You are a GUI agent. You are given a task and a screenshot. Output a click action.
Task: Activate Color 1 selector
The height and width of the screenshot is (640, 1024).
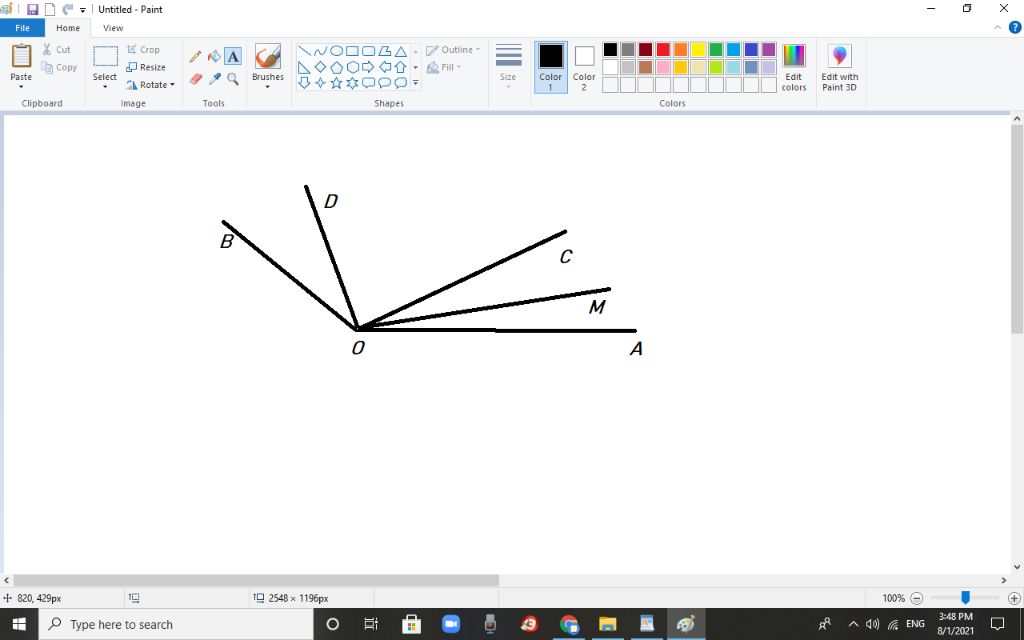[551, 67]
